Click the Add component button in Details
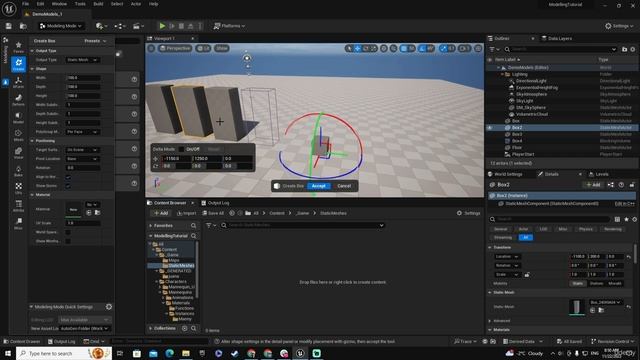The width and height of the screenshot is (640, 360). (593, 185)
